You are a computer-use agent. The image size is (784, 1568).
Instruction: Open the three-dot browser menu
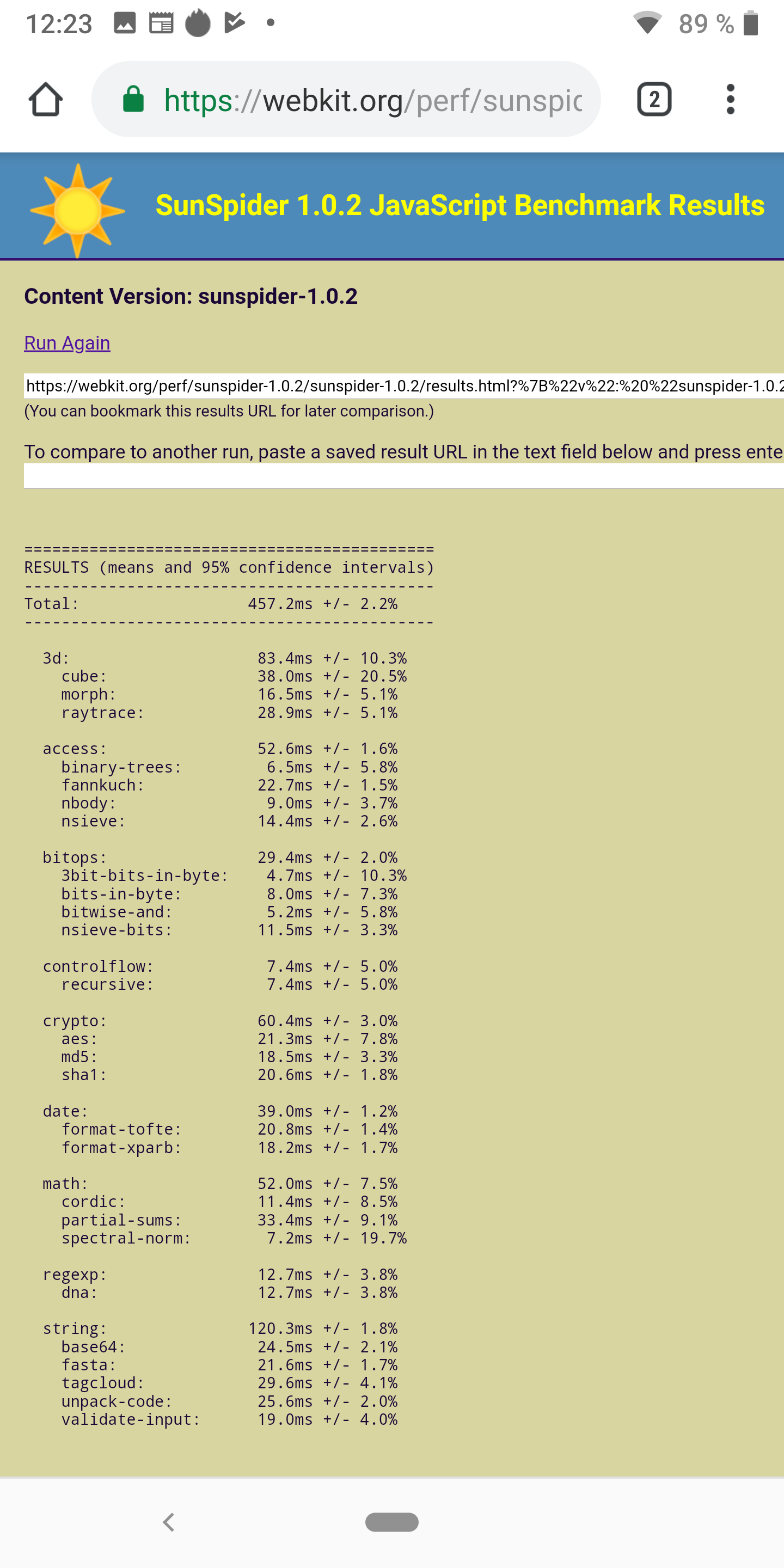(x=730, y=99)
